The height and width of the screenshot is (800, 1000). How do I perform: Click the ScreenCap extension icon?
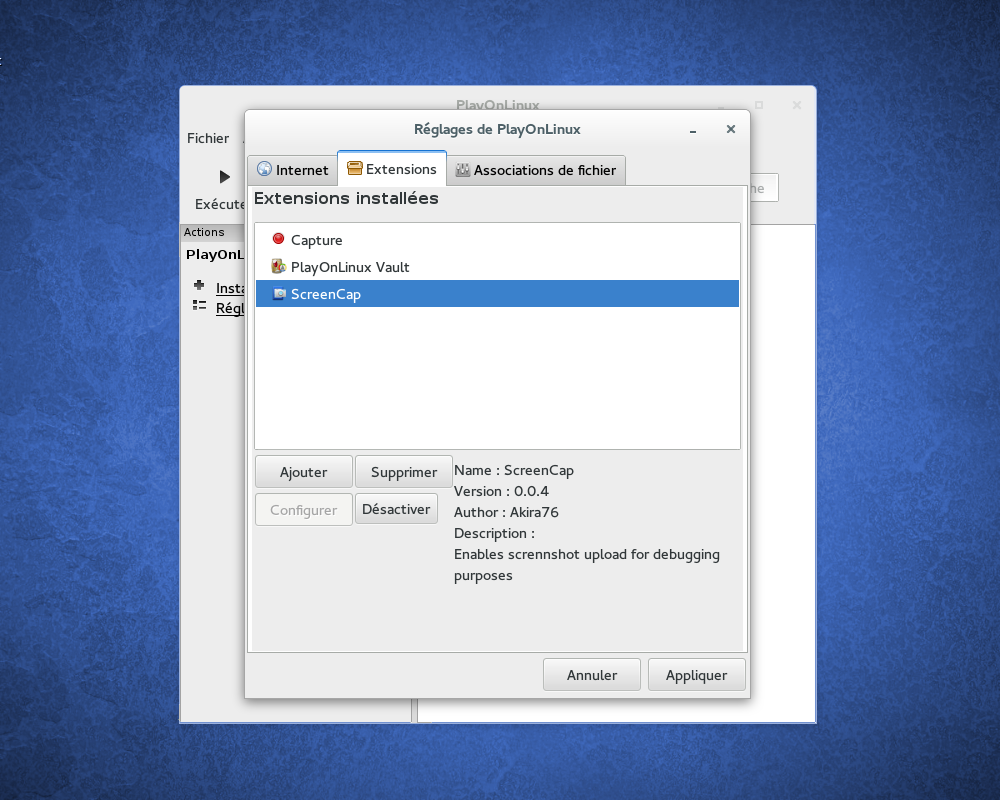279,293
